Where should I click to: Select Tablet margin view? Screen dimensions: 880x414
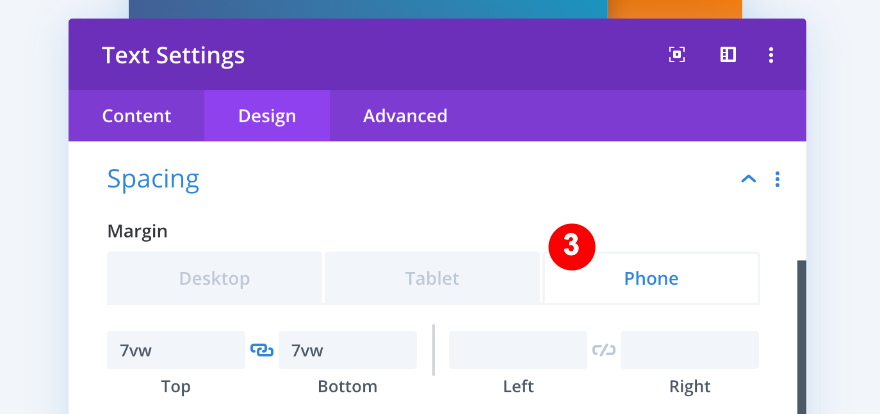(x=432, y=278)
